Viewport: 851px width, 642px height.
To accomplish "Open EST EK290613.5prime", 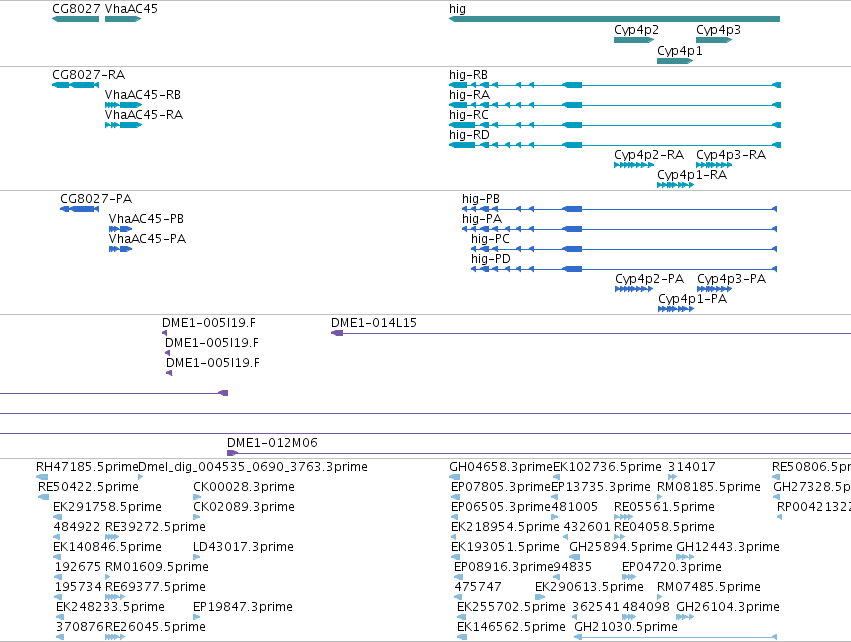I will click(539, 597).
